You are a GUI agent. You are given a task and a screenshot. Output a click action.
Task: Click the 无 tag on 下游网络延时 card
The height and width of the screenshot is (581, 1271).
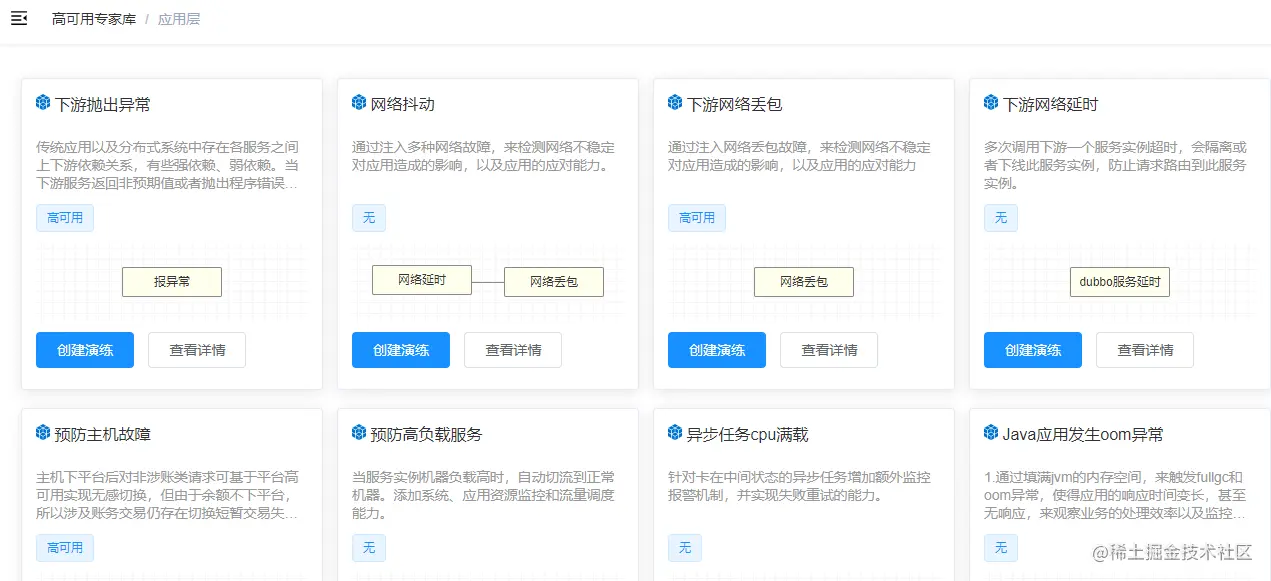1001,218
